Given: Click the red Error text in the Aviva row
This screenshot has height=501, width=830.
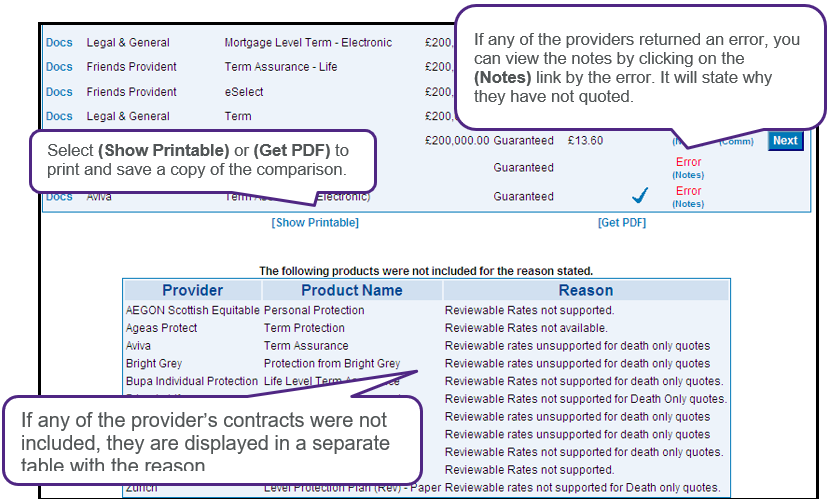Looking at the screenshot, I should (x=688, y=191).
